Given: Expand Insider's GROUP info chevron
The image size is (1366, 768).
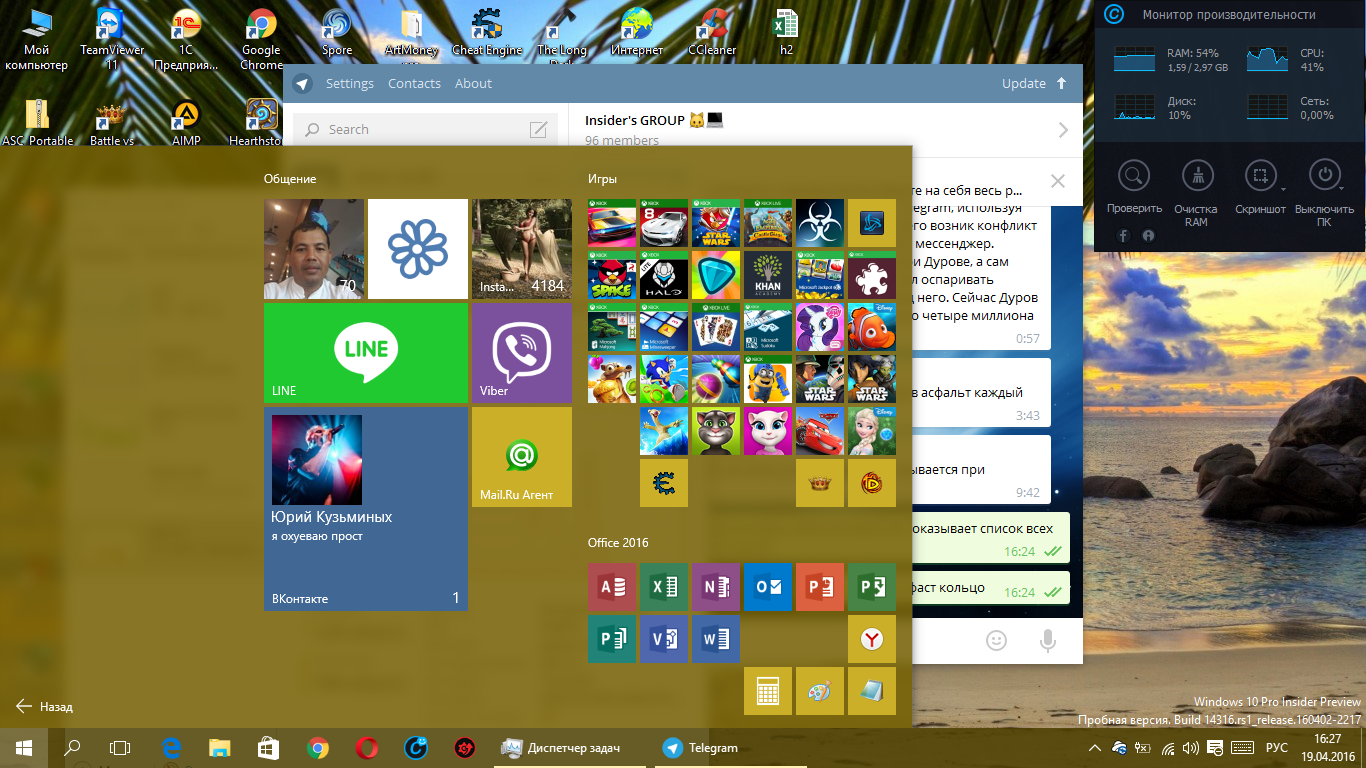Looking at the screenshot, I should click(1062, 130).
